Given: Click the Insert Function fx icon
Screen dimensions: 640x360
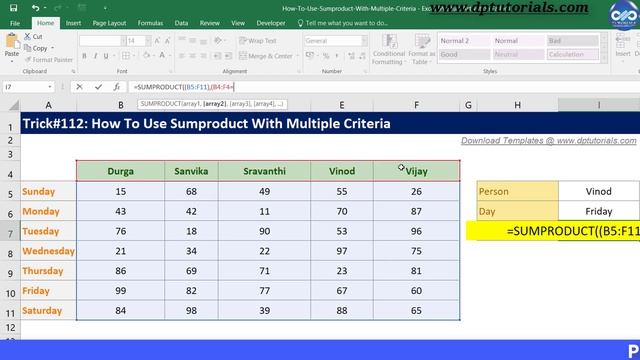Looking at the screenshot, I should point(117,87).
